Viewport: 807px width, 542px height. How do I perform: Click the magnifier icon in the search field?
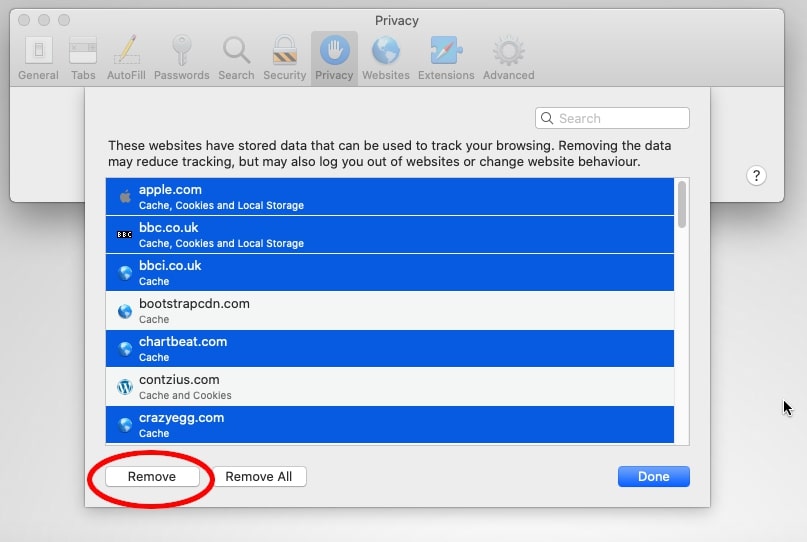pyautogui.click(x=547, y=118)
